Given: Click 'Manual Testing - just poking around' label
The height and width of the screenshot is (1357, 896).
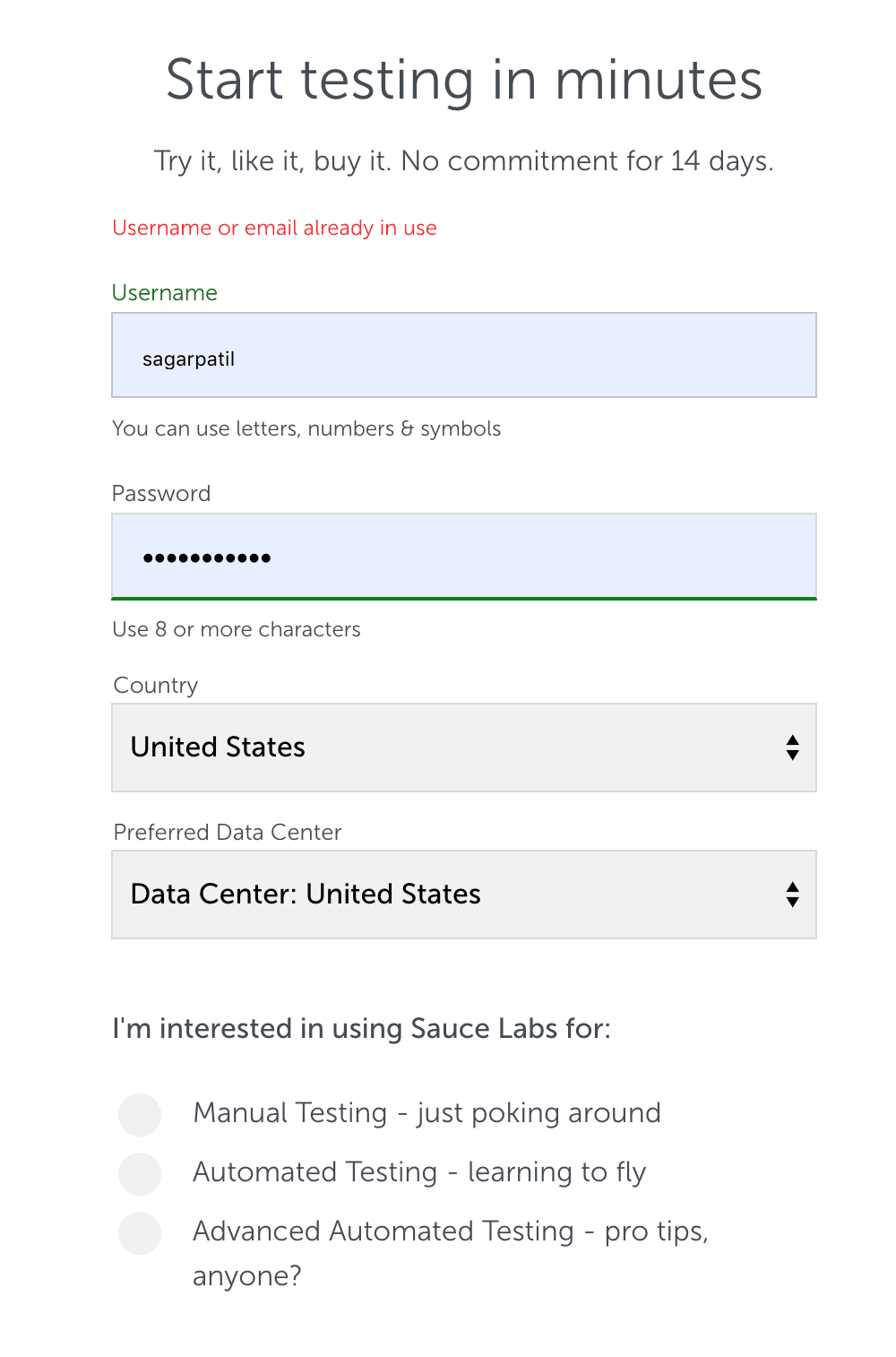Looking at the screenshot, I should click(426, 1113).
